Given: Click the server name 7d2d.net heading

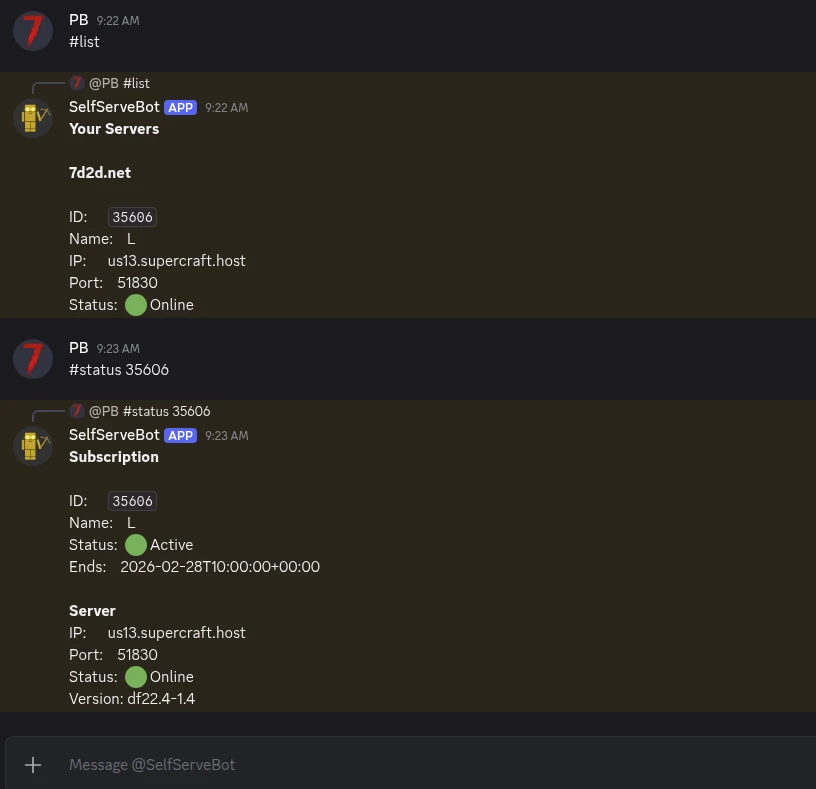Looking at the screenshot, I should pyautogui.click(x=100, y=172).
